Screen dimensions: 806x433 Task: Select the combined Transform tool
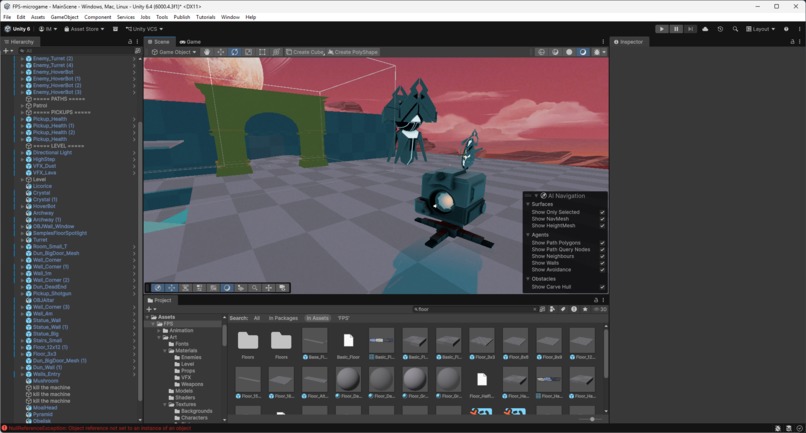point(276,52)
